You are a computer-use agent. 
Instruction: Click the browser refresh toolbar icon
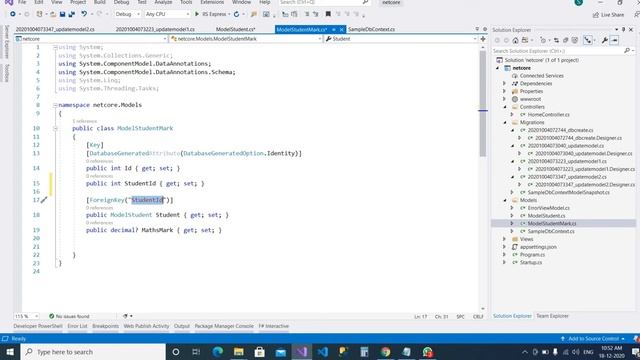[236, 14]
